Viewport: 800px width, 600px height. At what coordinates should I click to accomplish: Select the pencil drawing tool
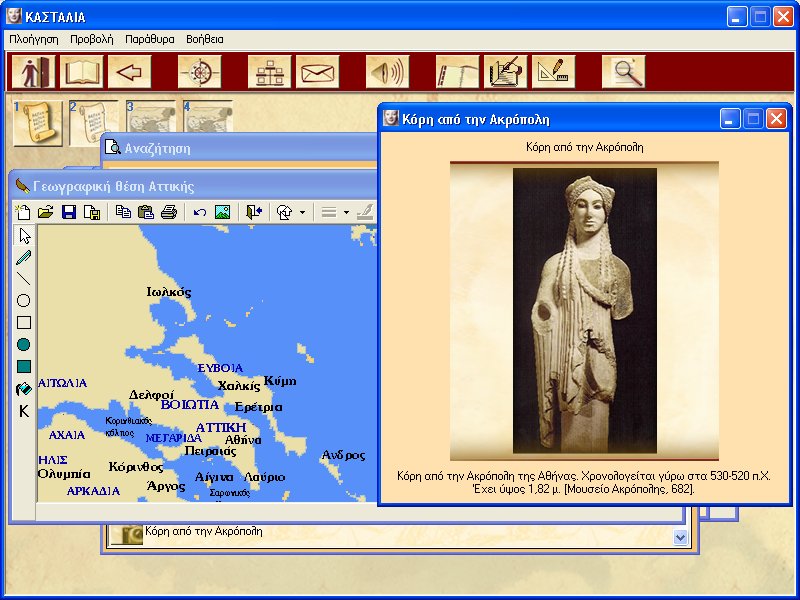(24, 258)
